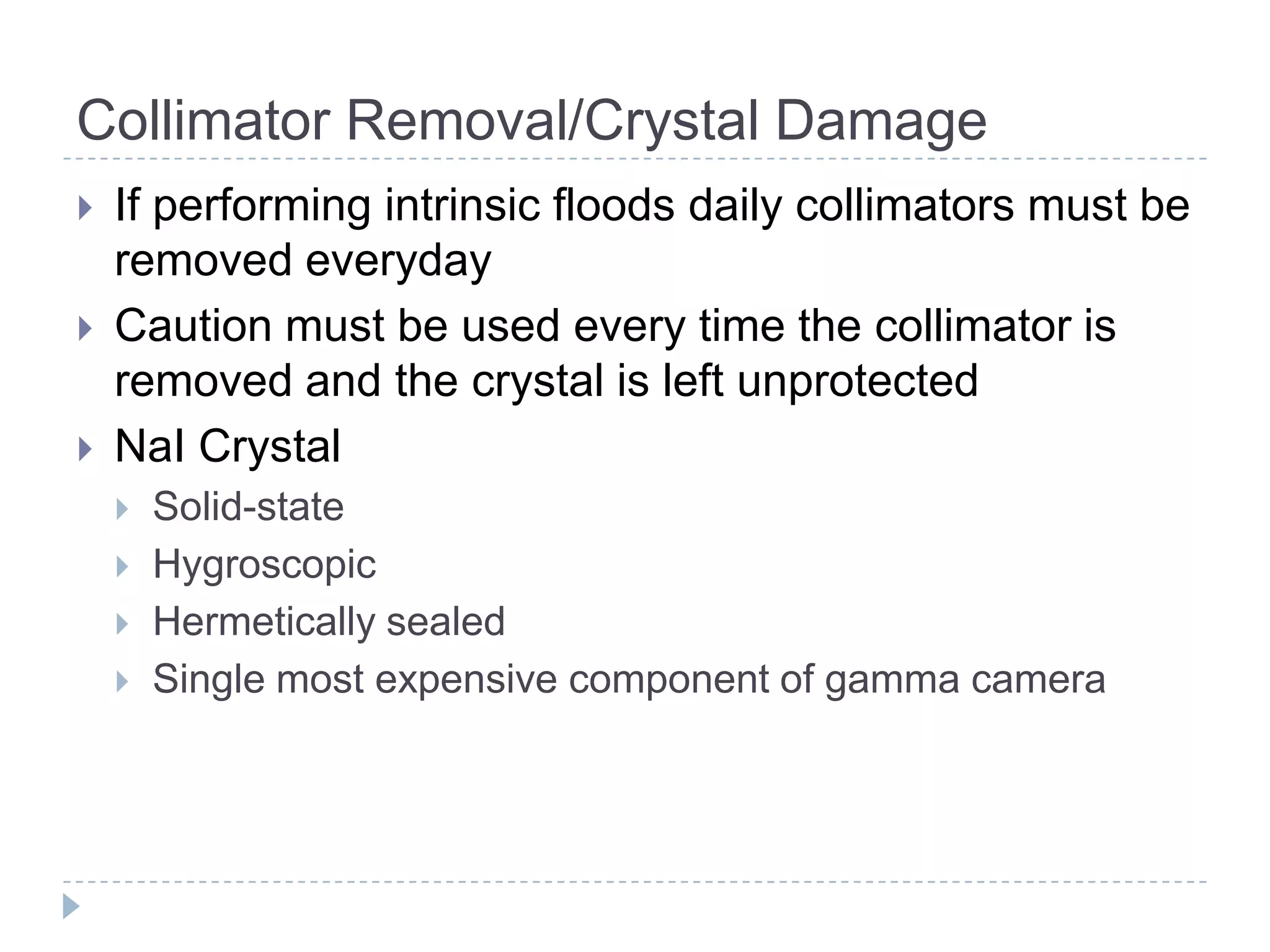Click the slide title 'Collimator Removal/Crystal Damage'
1270x952 pixels.
pos(531,121)
